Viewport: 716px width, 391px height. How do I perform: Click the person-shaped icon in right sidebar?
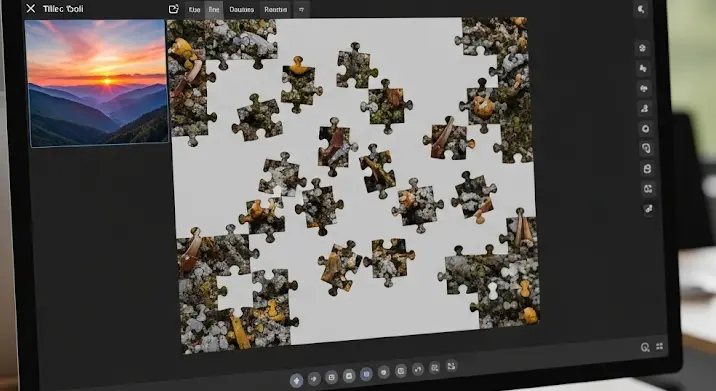[x=645, y=108]
